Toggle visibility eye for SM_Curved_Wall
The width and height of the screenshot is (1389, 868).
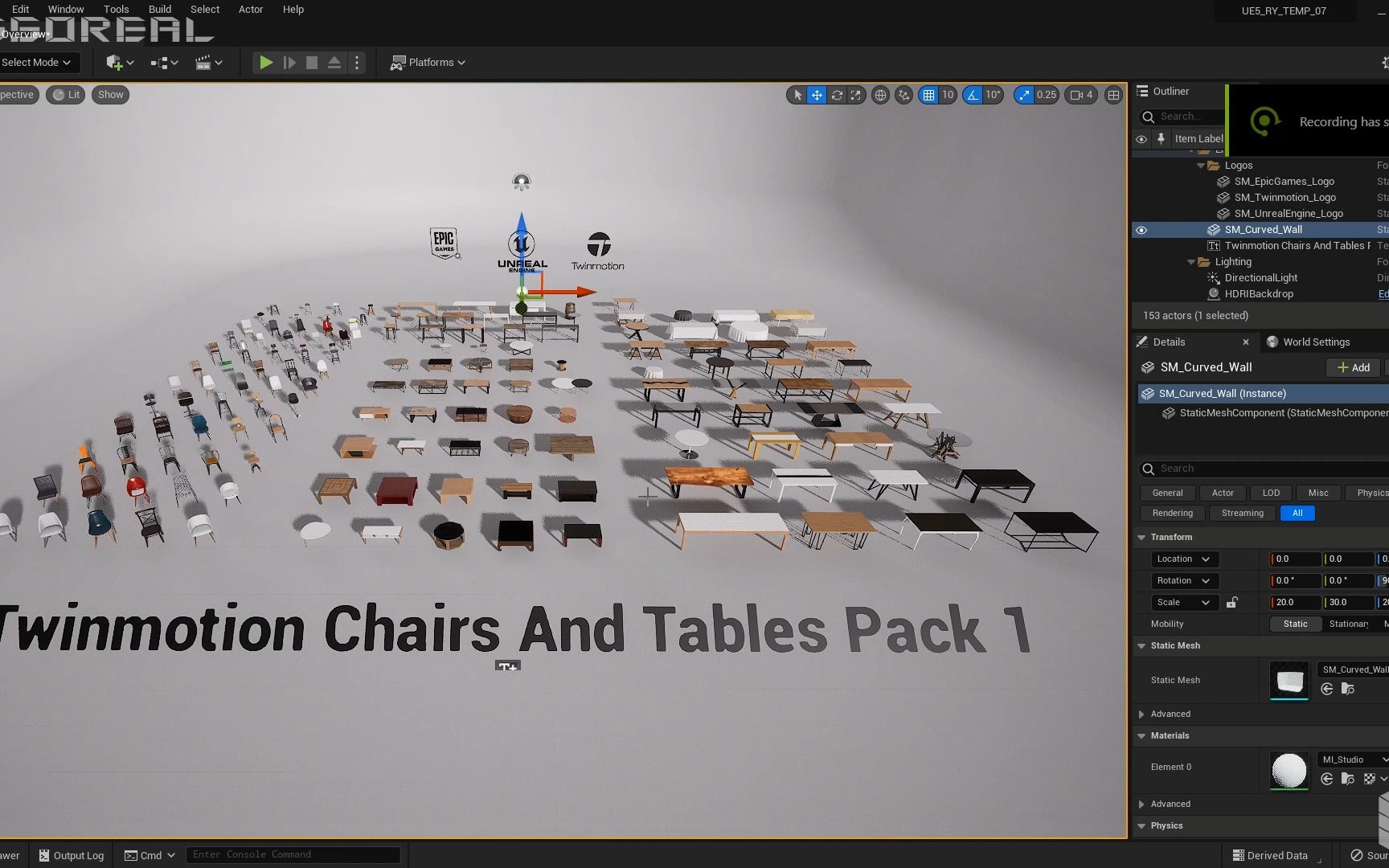coord(1141,230)
